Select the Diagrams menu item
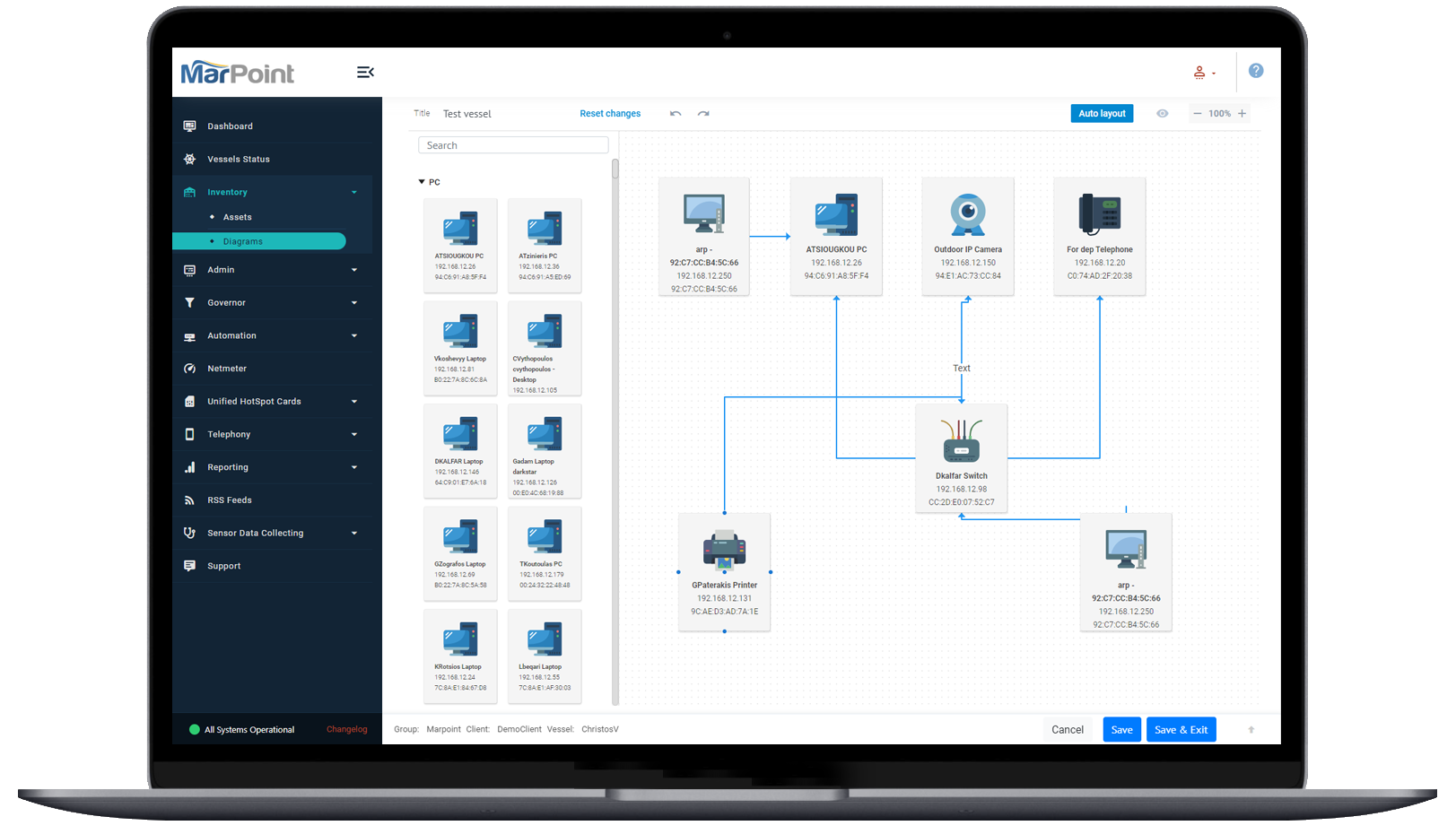The height and width of the screenshot is (834, 1456). (245, 240)
